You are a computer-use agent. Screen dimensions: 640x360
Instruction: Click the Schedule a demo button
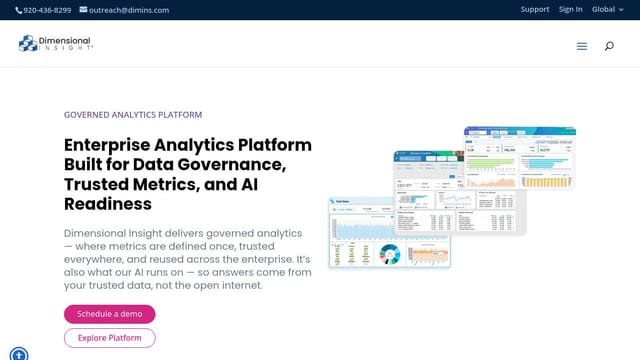109,314
